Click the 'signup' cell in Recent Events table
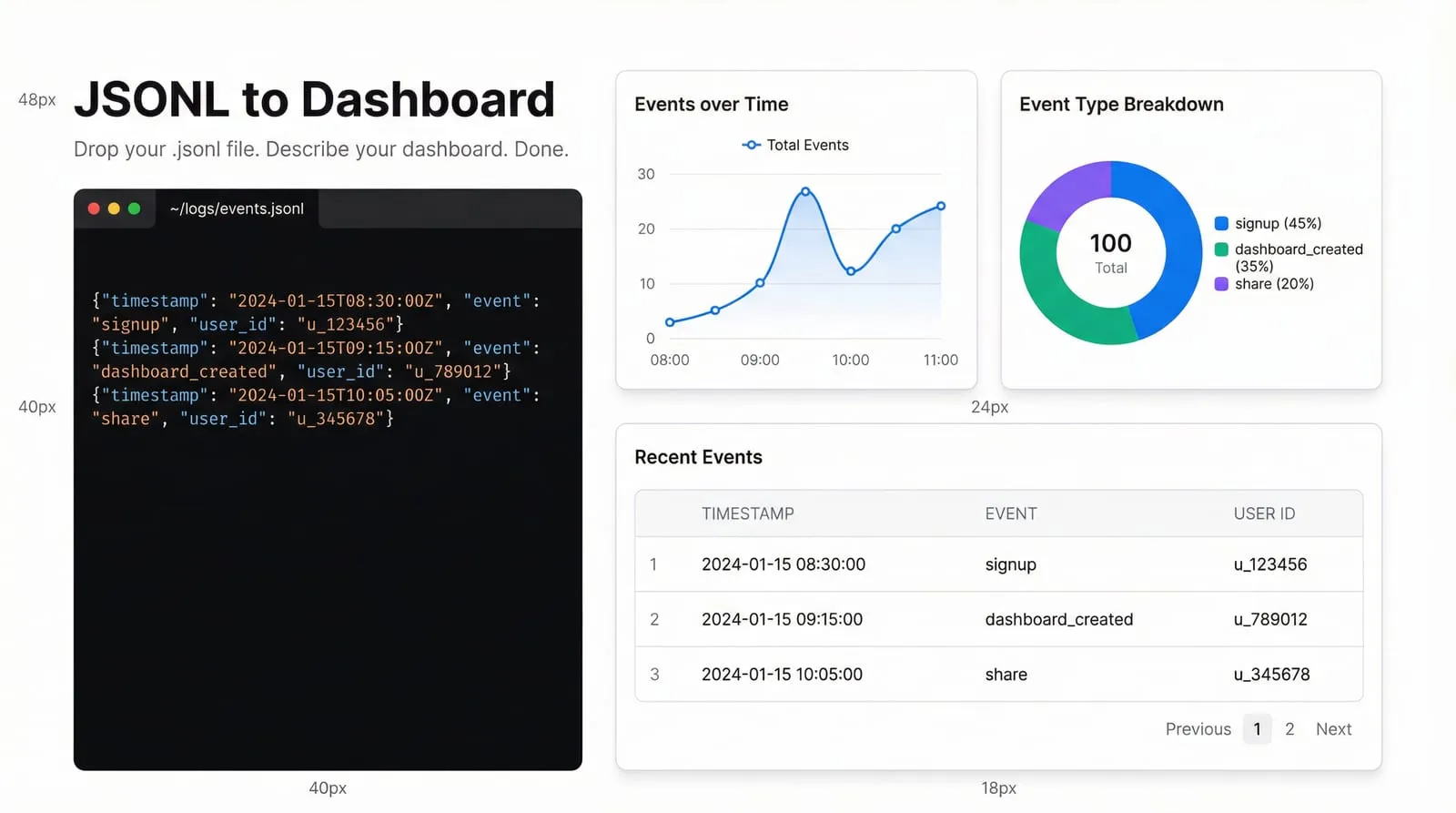Viewport: 1456px width, 813px height. 1010,565
